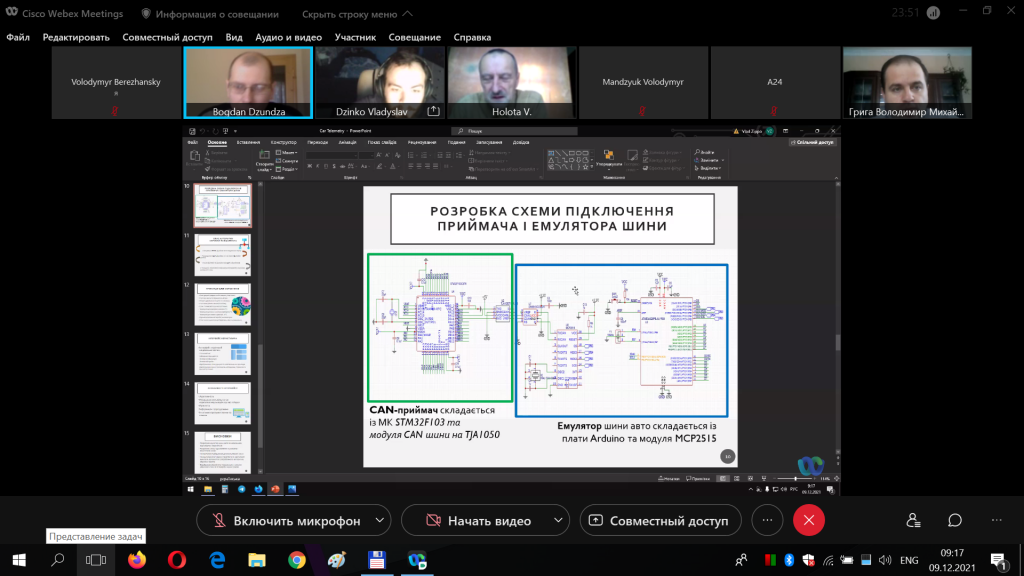Click the red leave meeting button
Screen dimensions: 1024x576
(x=808, y=520)
